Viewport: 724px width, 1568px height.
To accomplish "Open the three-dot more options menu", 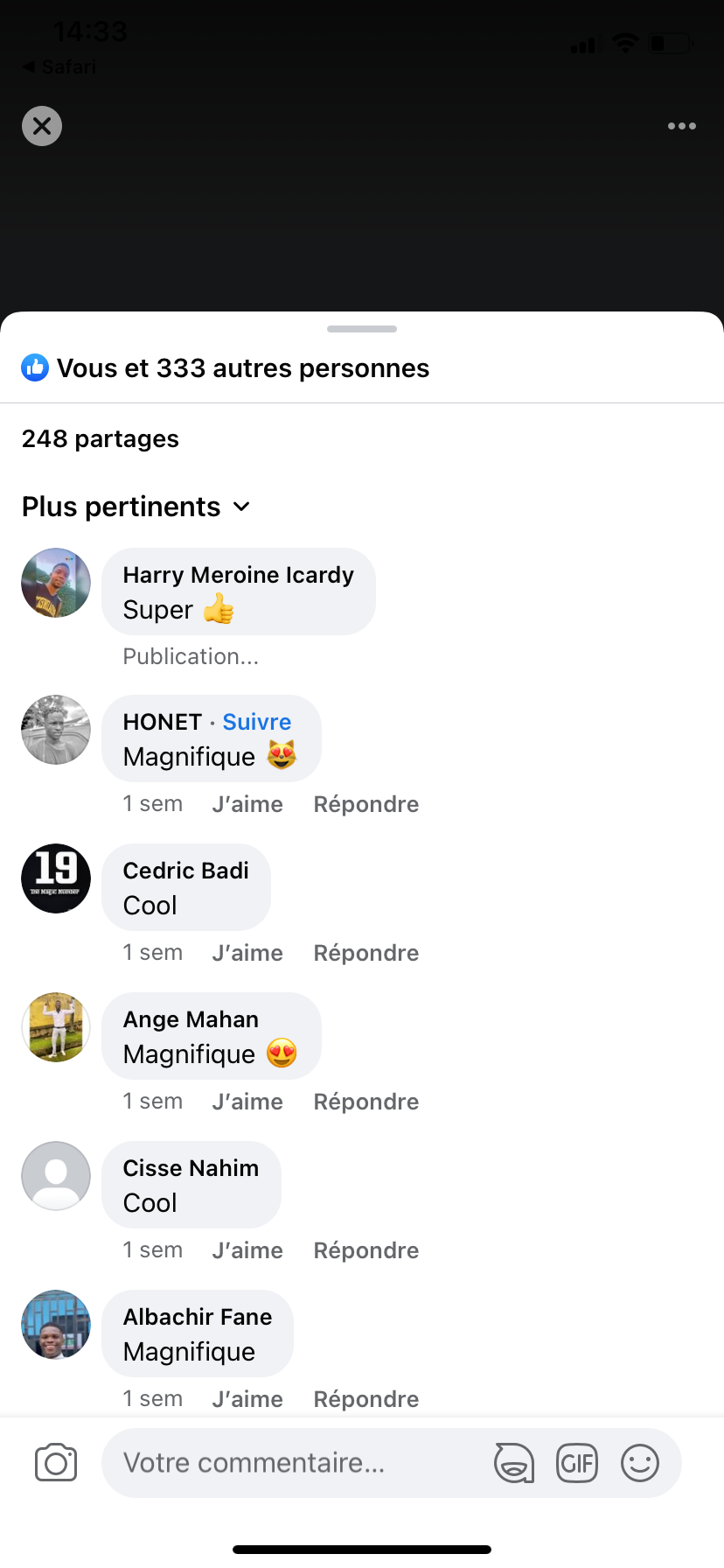I will (682, 126).
